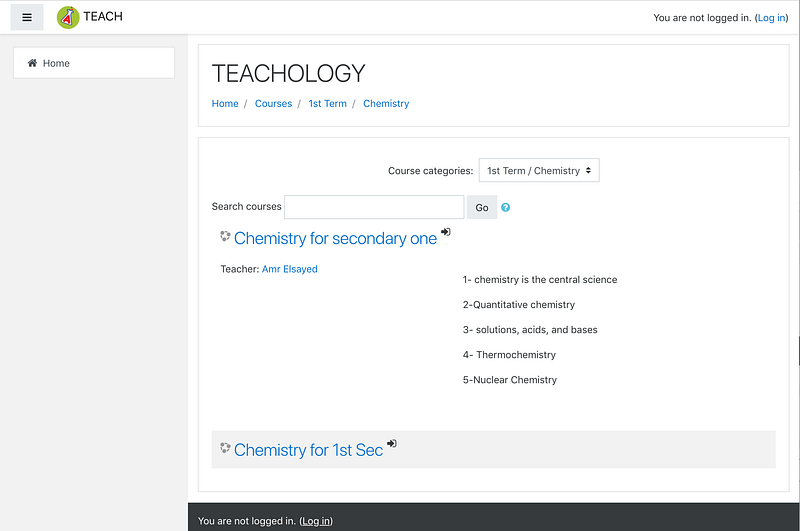Screen dimensions: 800x531
Task: Toggle the hamburger side panel button
Action: (27, 17)
